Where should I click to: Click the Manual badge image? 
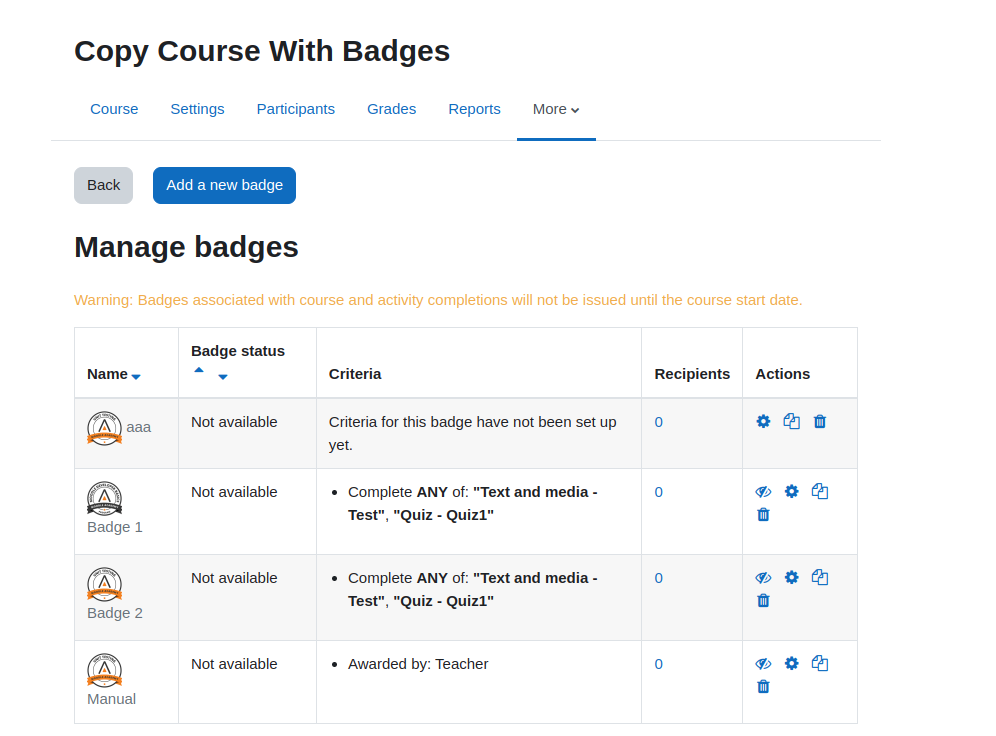tap(104, 671)
